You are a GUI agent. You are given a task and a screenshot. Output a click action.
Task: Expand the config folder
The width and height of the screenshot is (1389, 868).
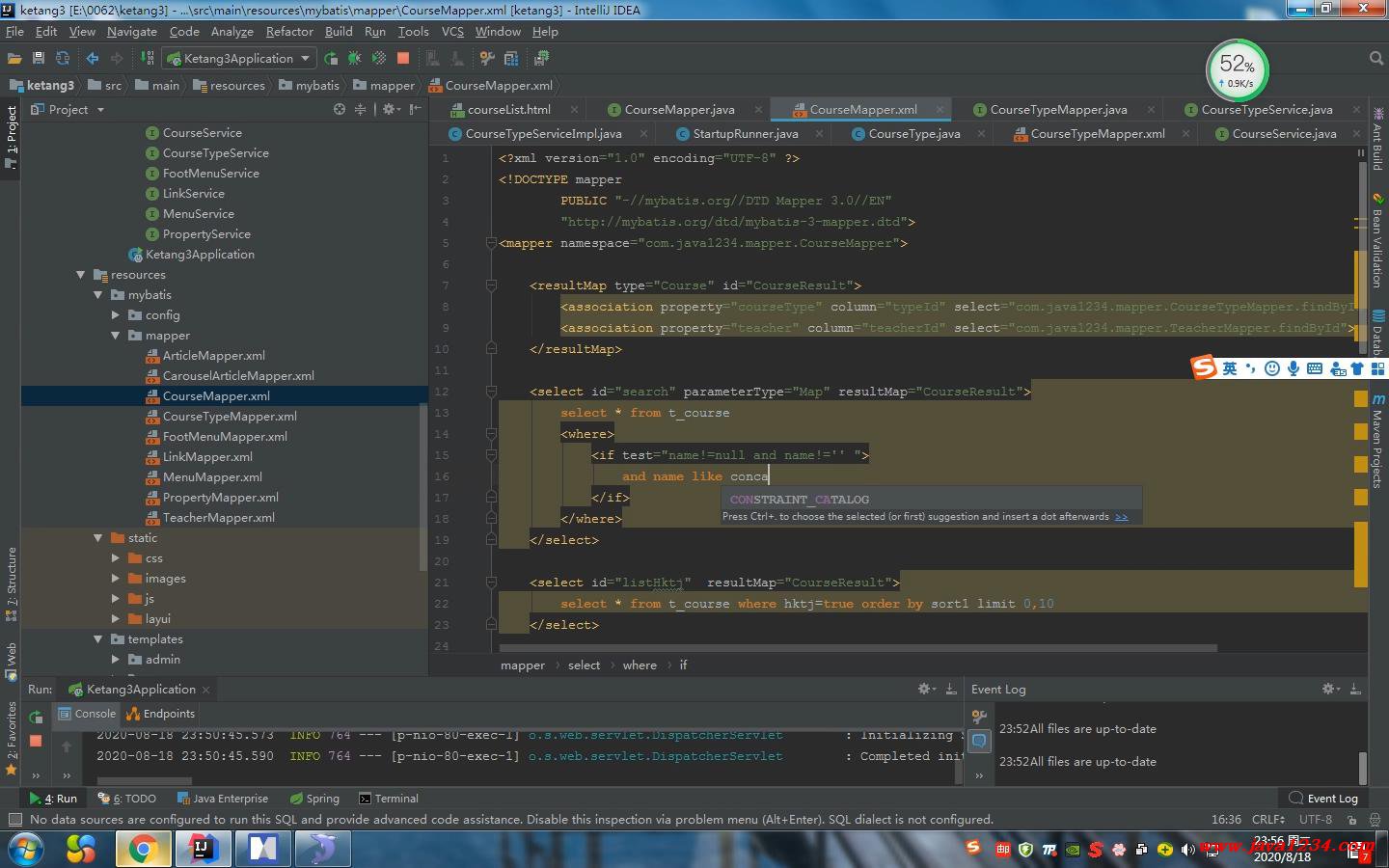tap(116, 315)
